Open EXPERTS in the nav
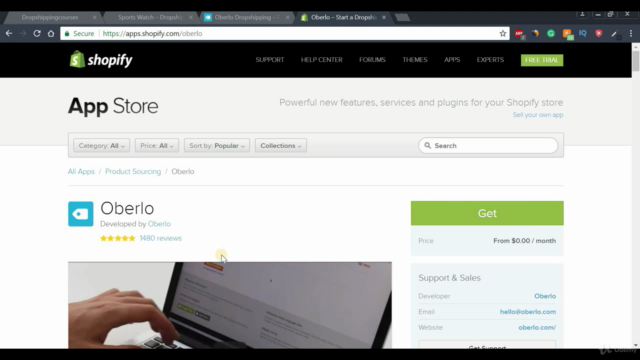640x360 pixels. click(x=490, y=60)
